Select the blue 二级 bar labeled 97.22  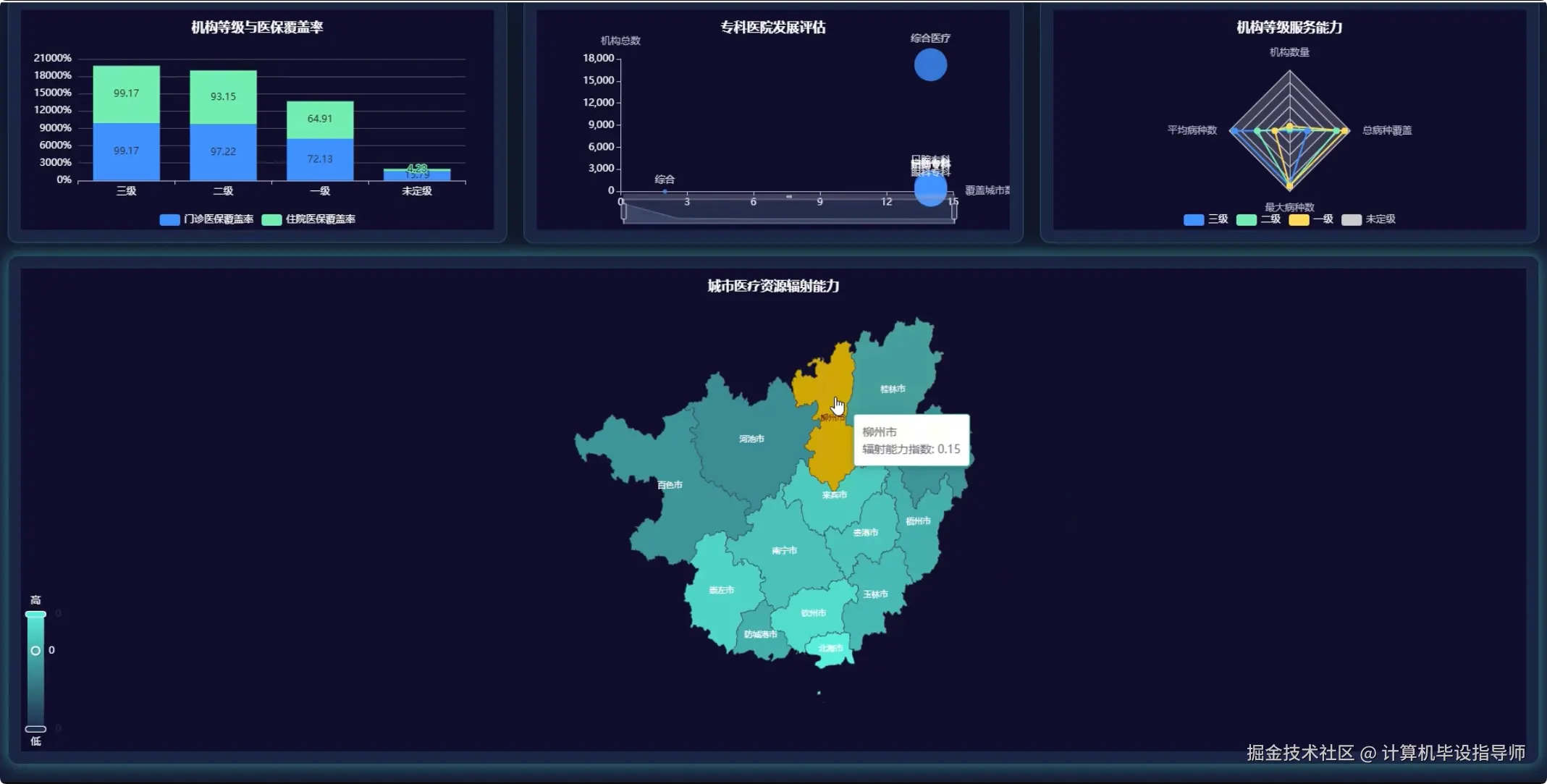[223, 152]
